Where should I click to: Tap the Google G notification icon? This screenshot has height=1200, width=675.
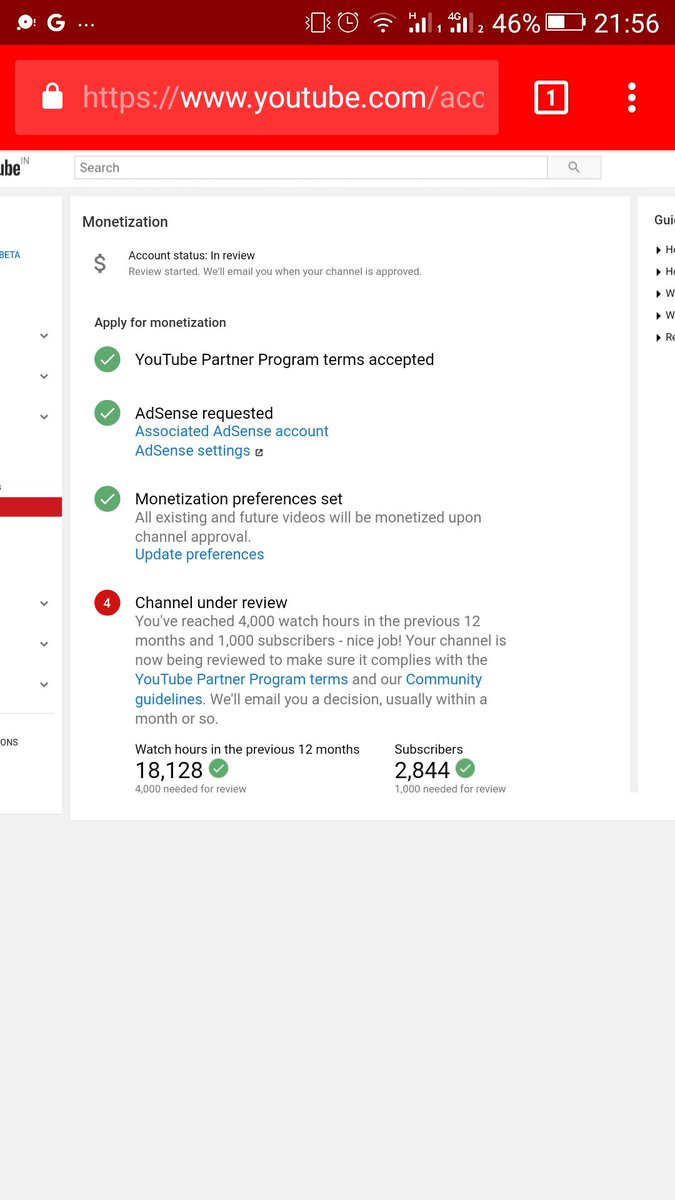pos(56,22)
